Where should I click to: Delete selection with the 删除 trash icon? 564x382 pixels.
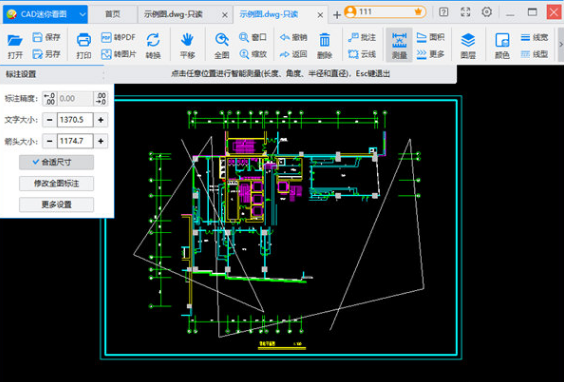[x=324, y=46]
